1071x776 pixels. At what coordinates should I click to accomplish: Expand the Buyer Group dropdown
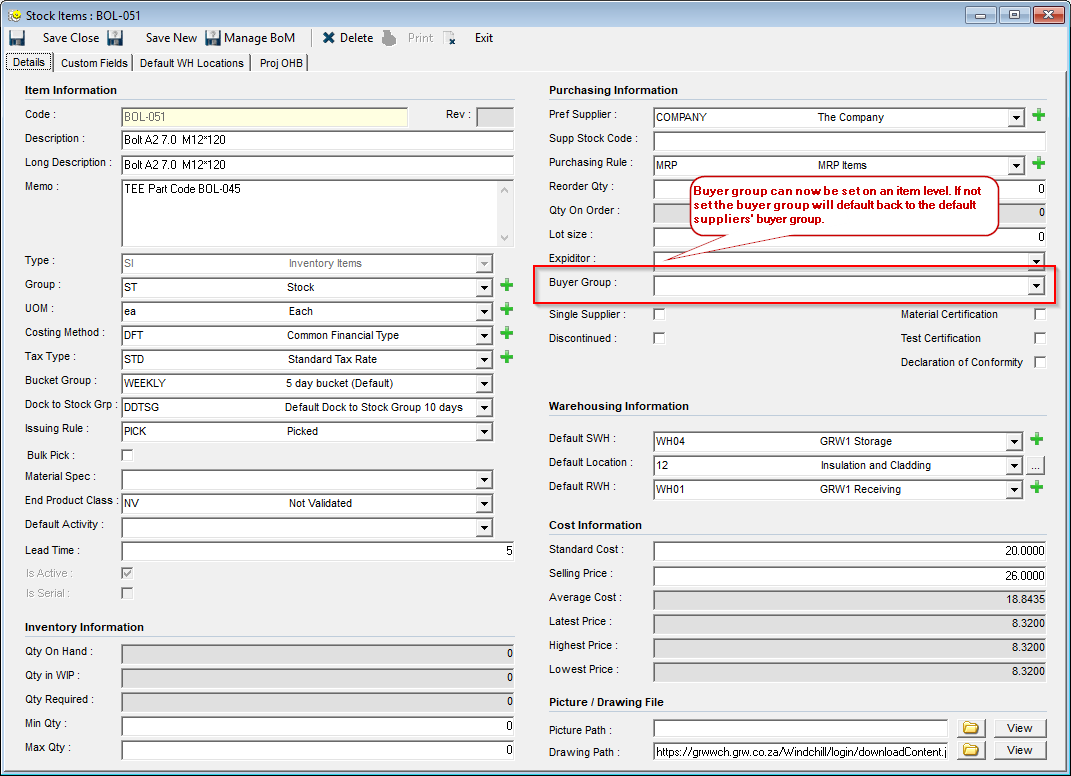tap(1035, 285)
